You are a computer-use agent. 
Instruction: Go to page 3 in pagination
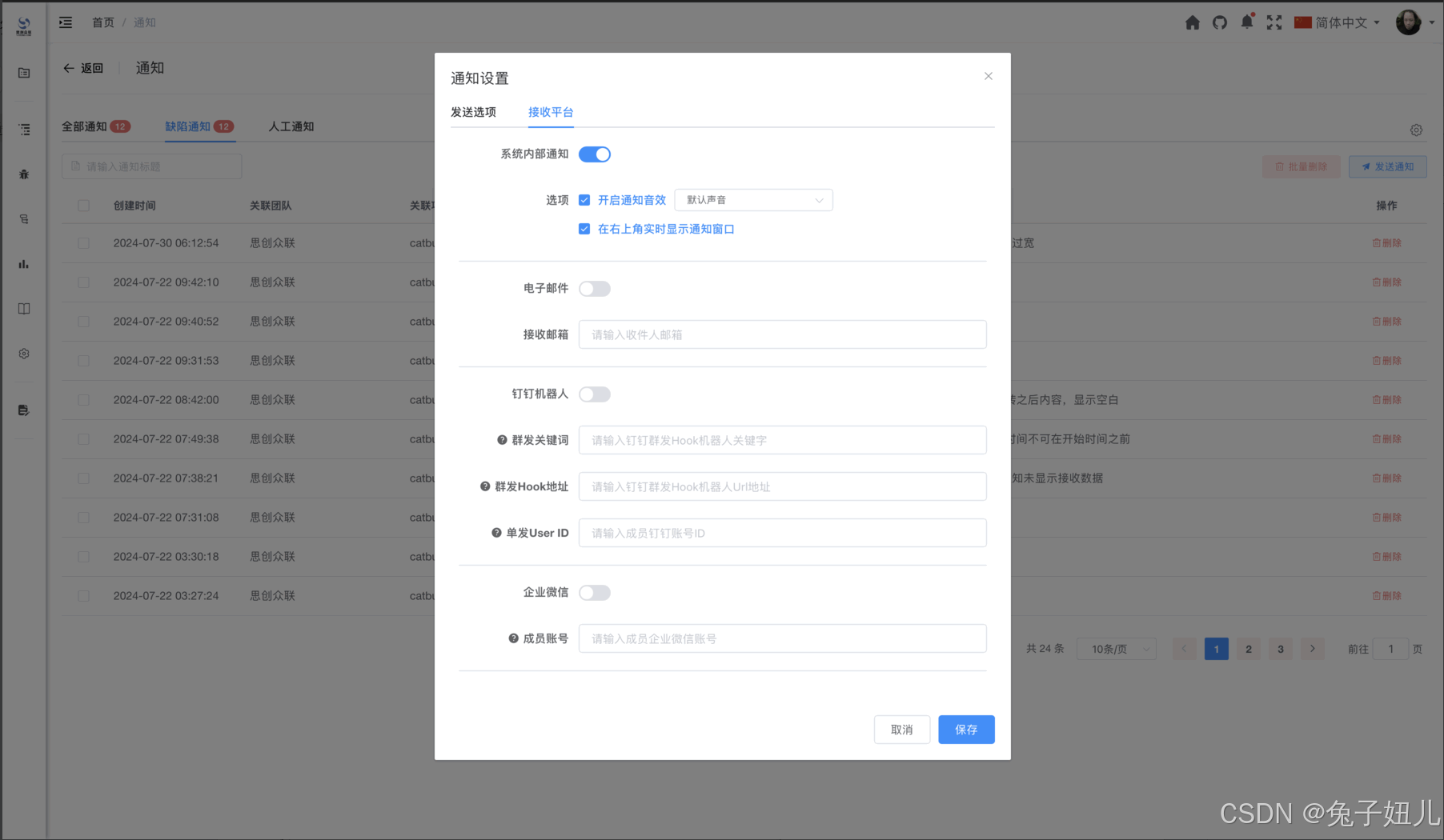(x=1280, y=649)
